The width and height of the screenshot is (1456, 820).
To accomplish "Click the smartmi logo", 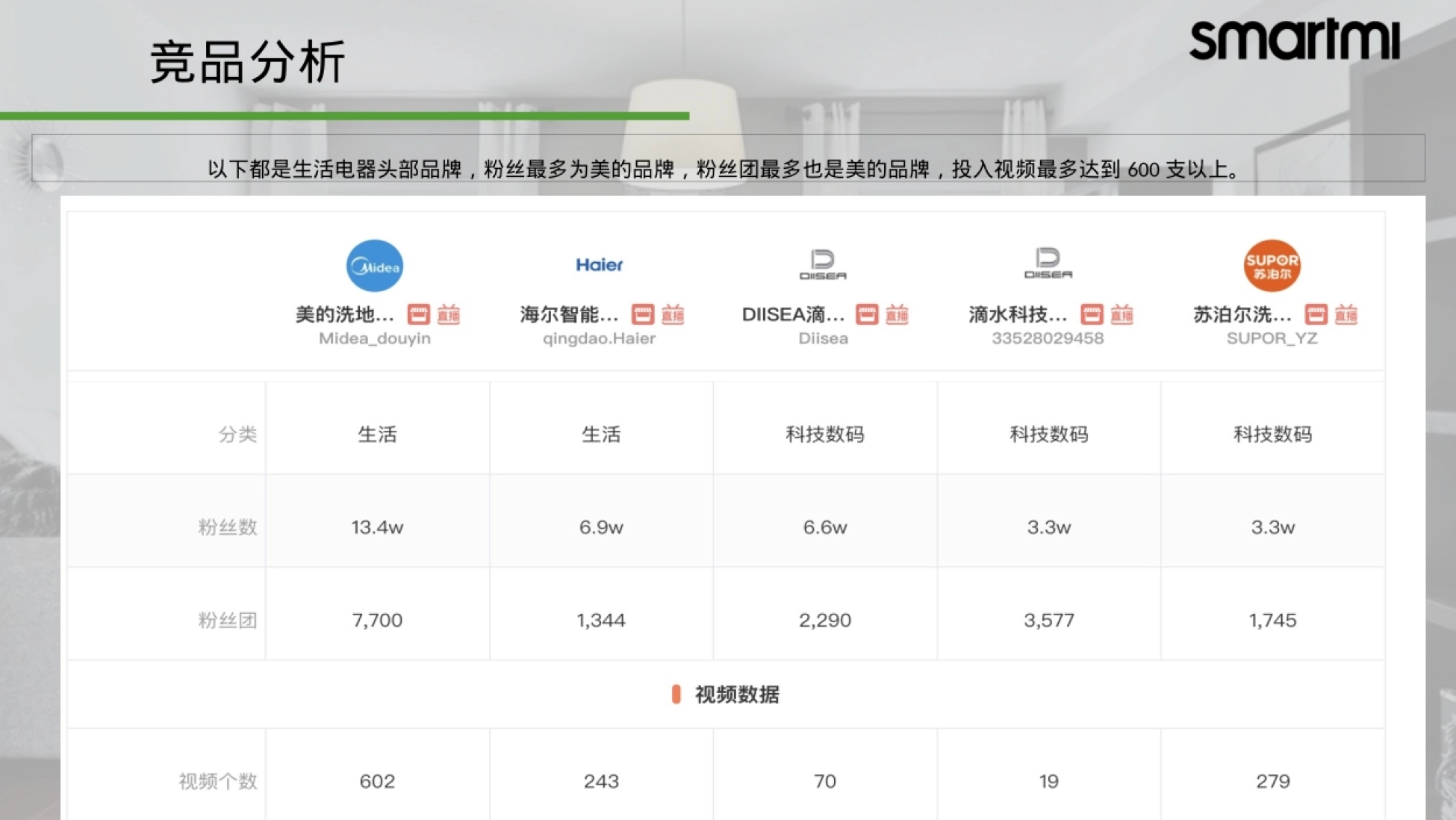I will click(x=1294, y=40).
